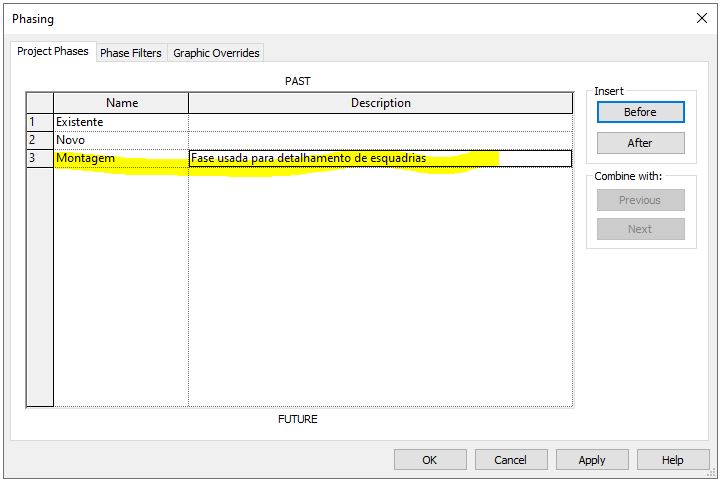Select row header number 3
The width and height of the screenshot is (721, 483).
point(40,158)
